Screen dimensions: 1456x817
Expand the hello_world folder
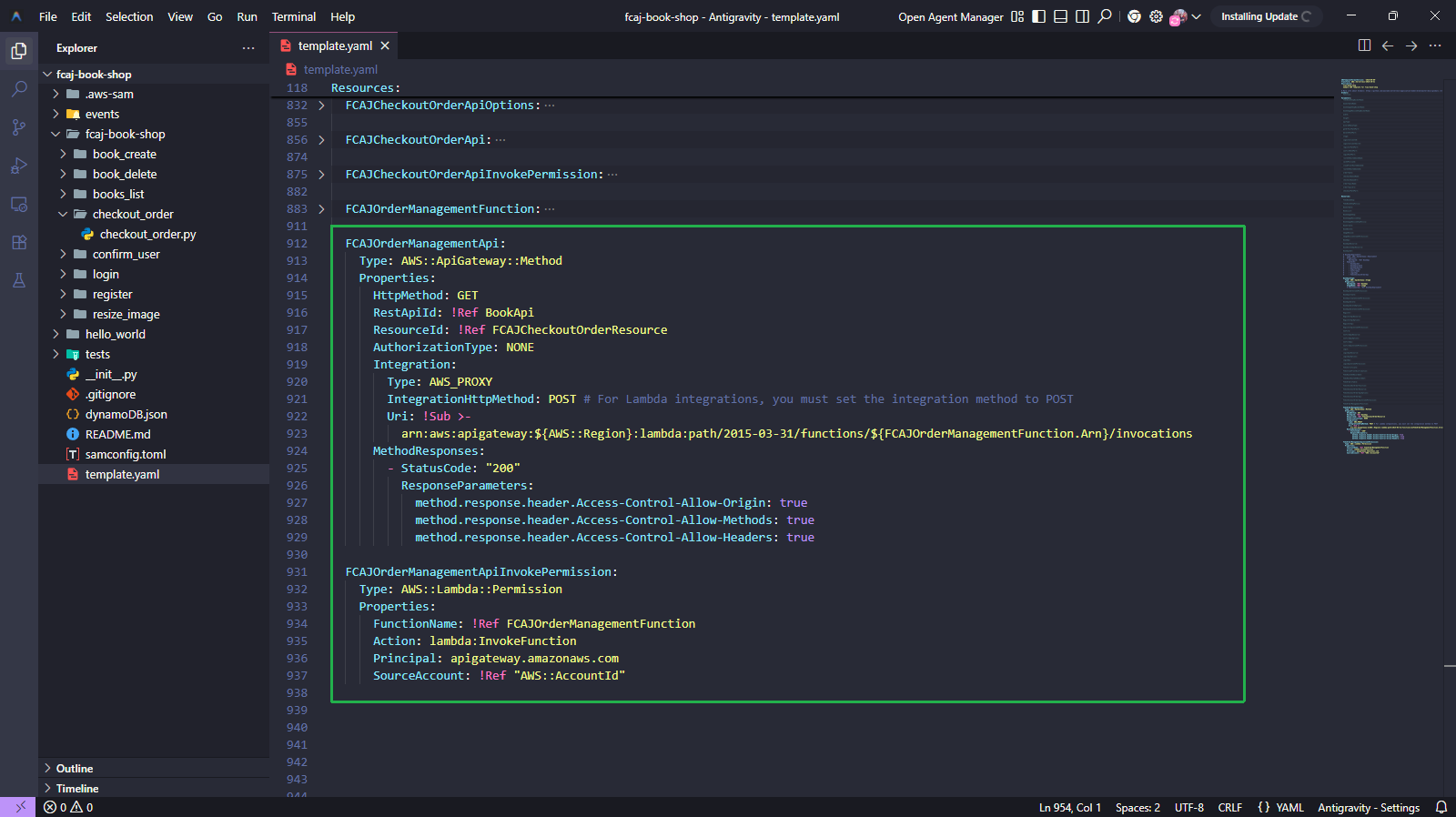click(56, 335)
